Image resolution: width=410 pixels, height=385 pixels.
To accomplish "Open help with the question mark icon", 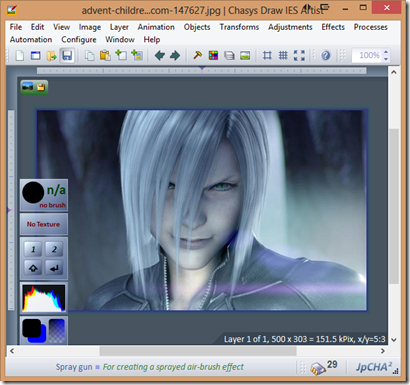I will [325, 55].
